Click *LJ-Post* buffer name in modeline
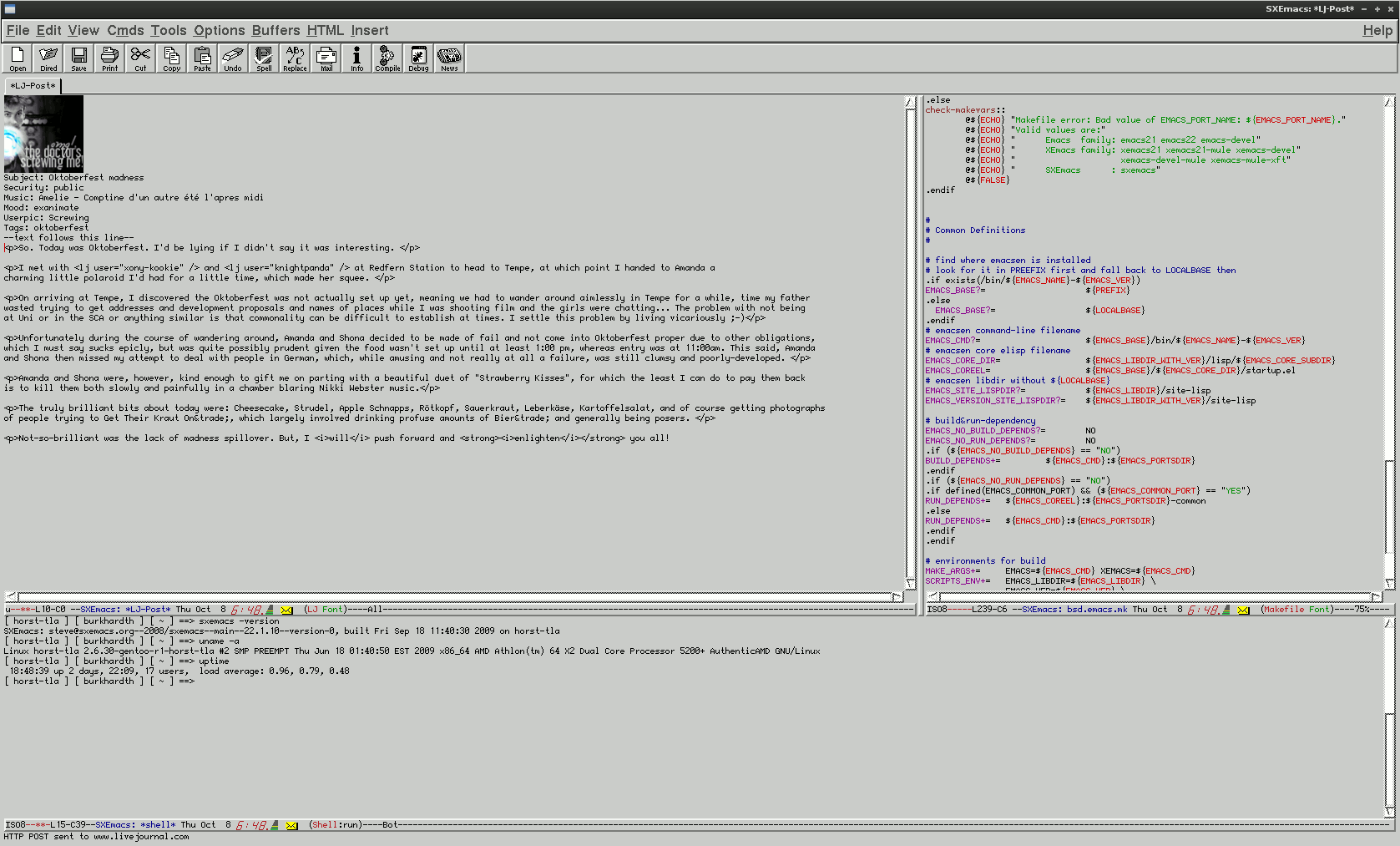The width and height of the screenshot is (1400, 846). click(x=149, y=610)
